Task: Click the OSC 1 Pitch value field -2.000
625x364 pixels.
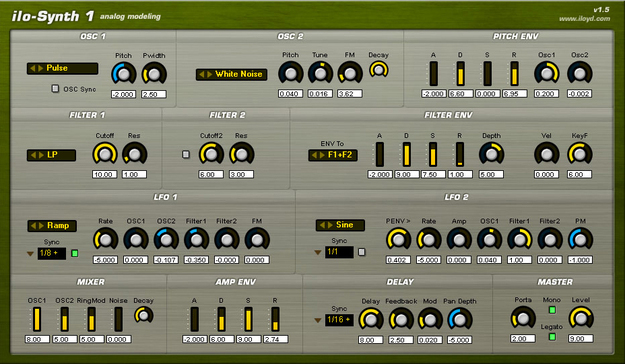Action: tap(124, 94)
